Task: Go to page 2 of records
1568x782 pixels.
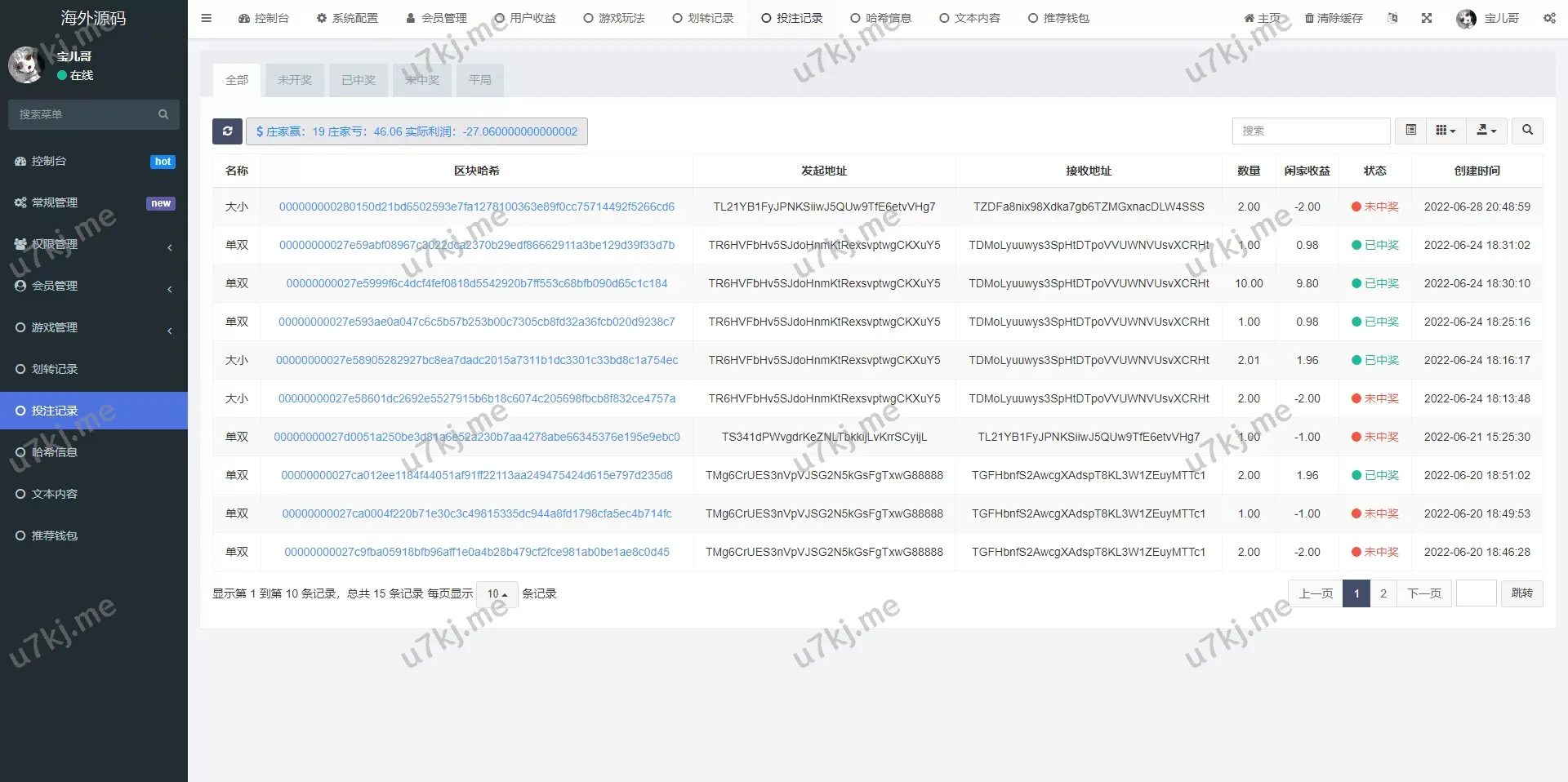Action: point(1383,593)
